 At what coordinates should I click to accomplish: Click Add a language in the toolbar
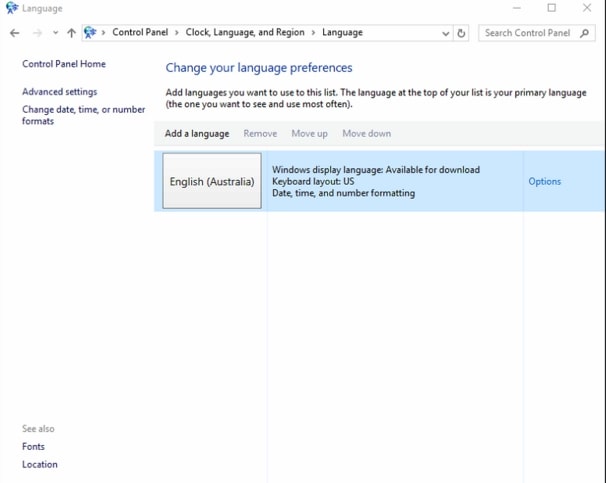point(197,133)
